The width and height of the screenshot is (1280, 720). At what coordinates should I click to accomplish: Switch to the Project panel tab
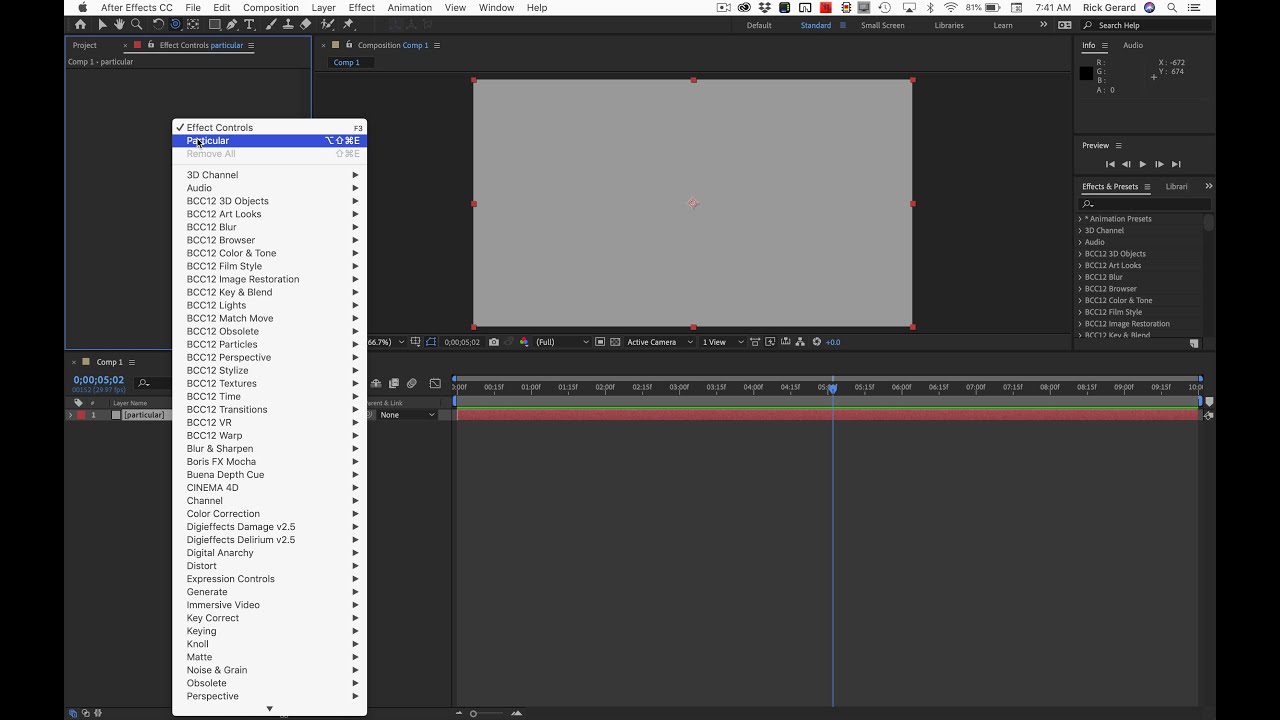click(x=85, y=45)
